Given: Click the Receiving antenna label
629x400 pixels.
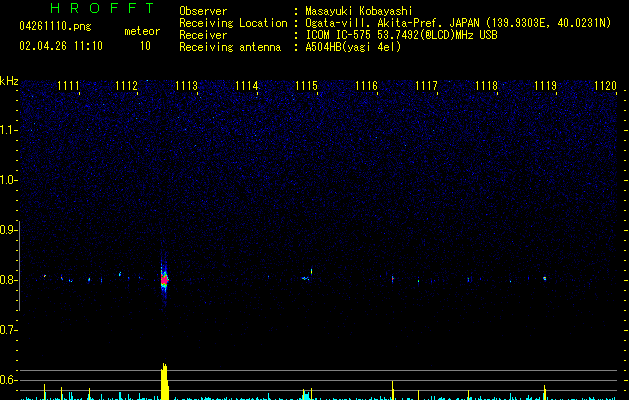Looking at the screenshot, I should (x=230, y=47).
